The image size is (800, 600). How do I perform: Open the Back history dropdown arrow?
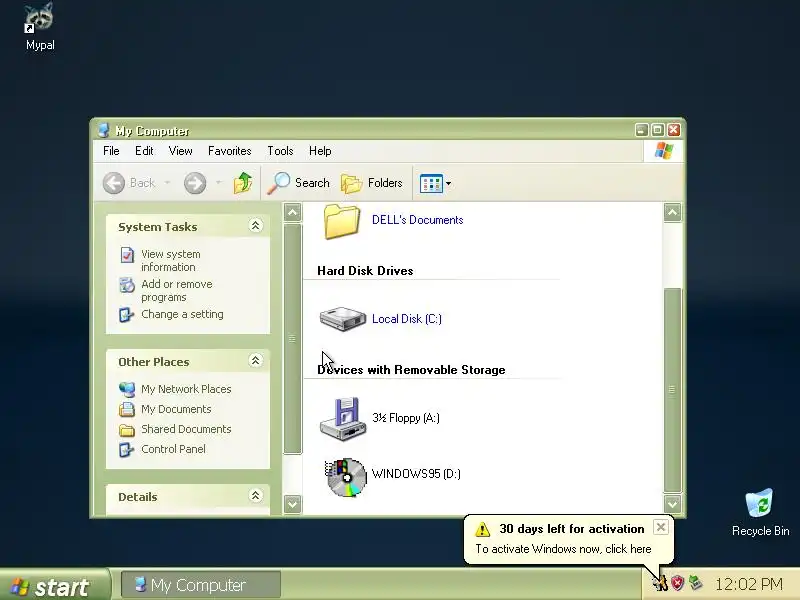tap(167, 183)
